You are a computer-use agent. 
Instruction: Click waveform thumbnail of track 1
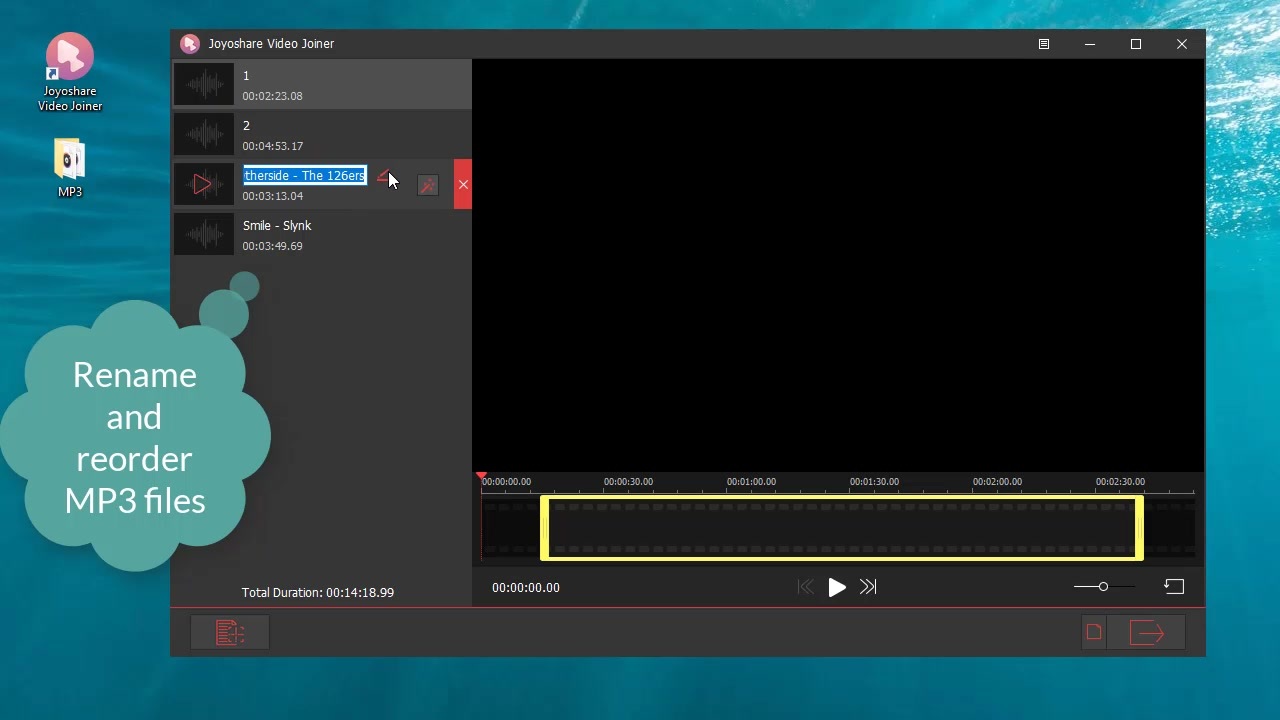[x=204, y=84]
